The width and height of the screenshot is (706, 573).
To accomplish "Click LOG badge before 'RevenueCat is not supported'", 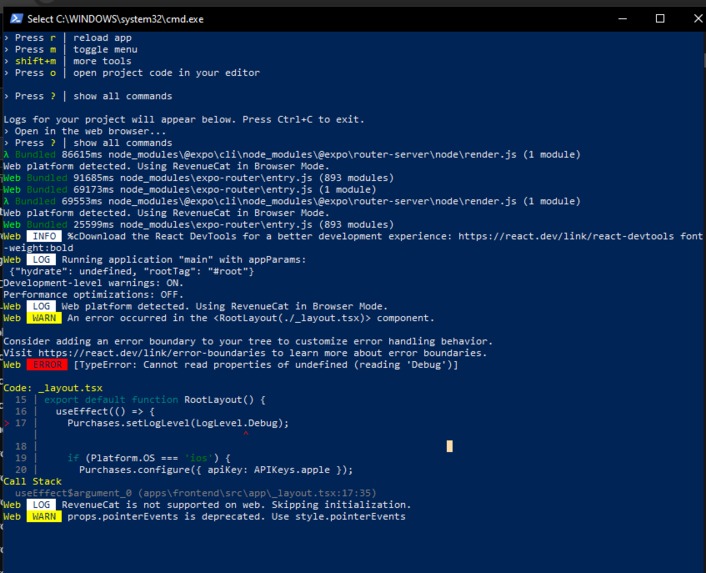I will [41, 505].
